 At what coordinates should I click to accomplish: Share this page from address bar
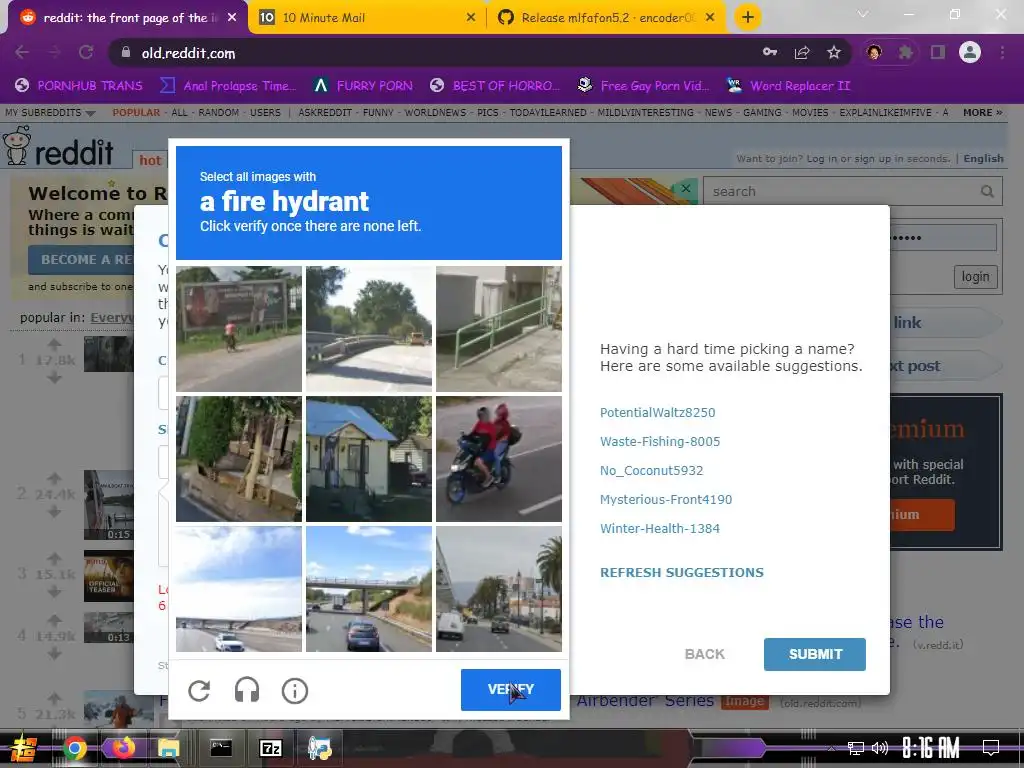802,53
